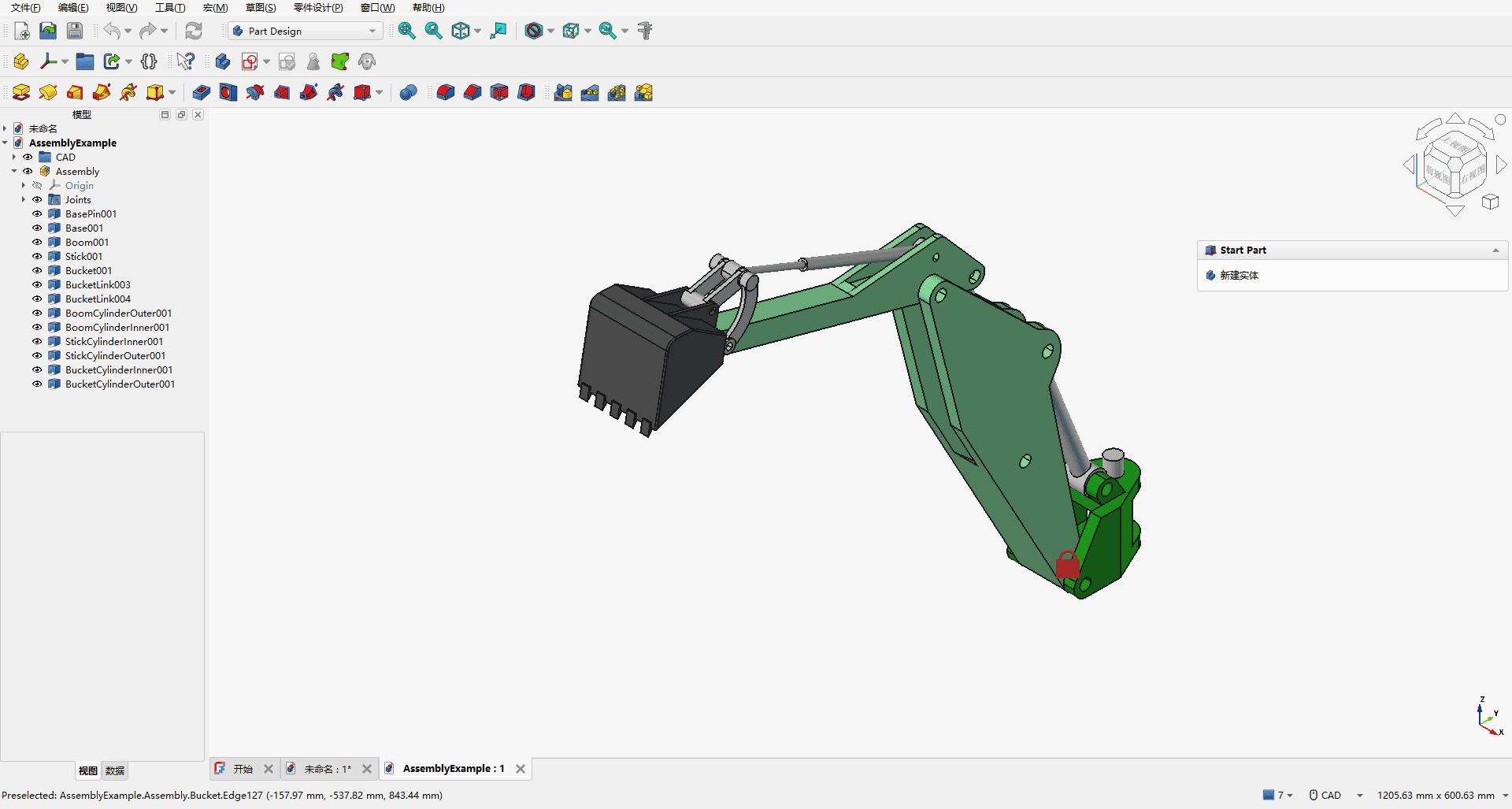This screenshot has width=1512, height=809.
Task: Select Stick001 in the model tree
Action: coord(83,256)
